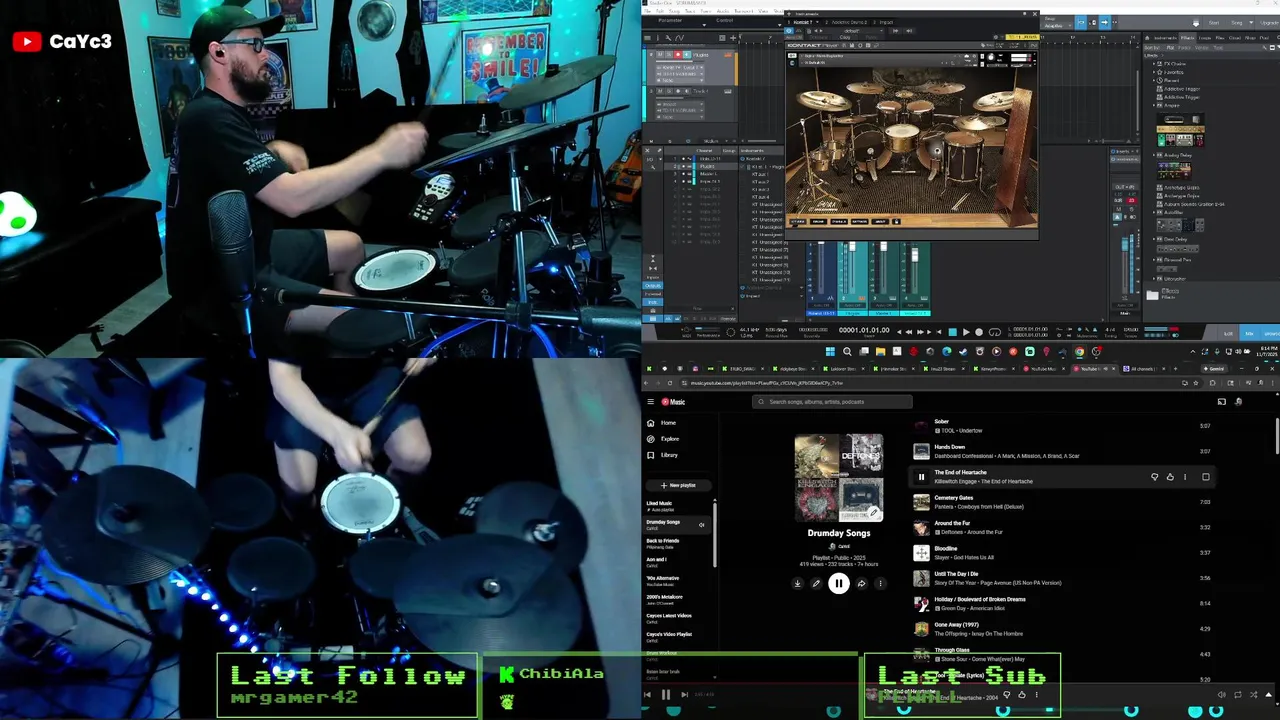Stop the Studio One transport
Screen dimensions: 1280x720
click(x=952, y=332)
